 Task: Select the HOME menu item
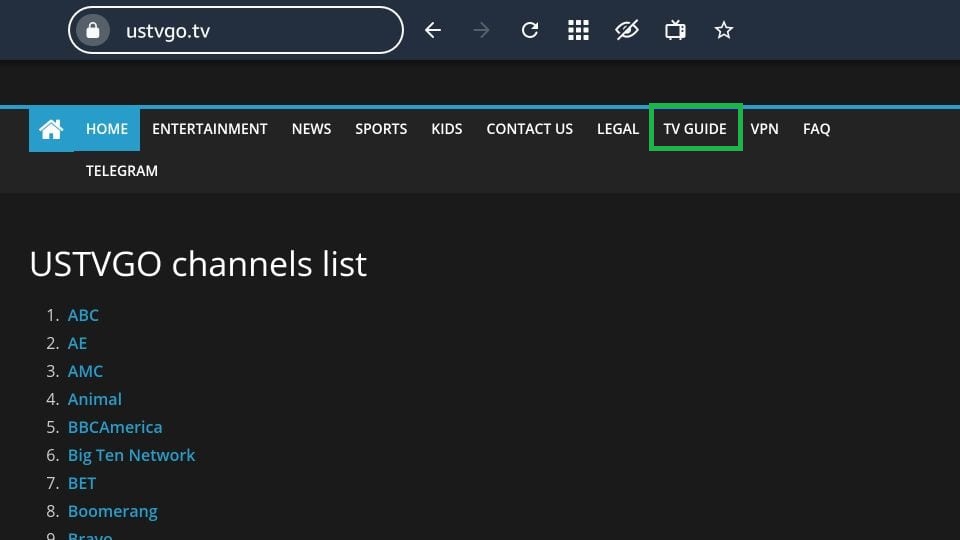click(x=107, y=129)
